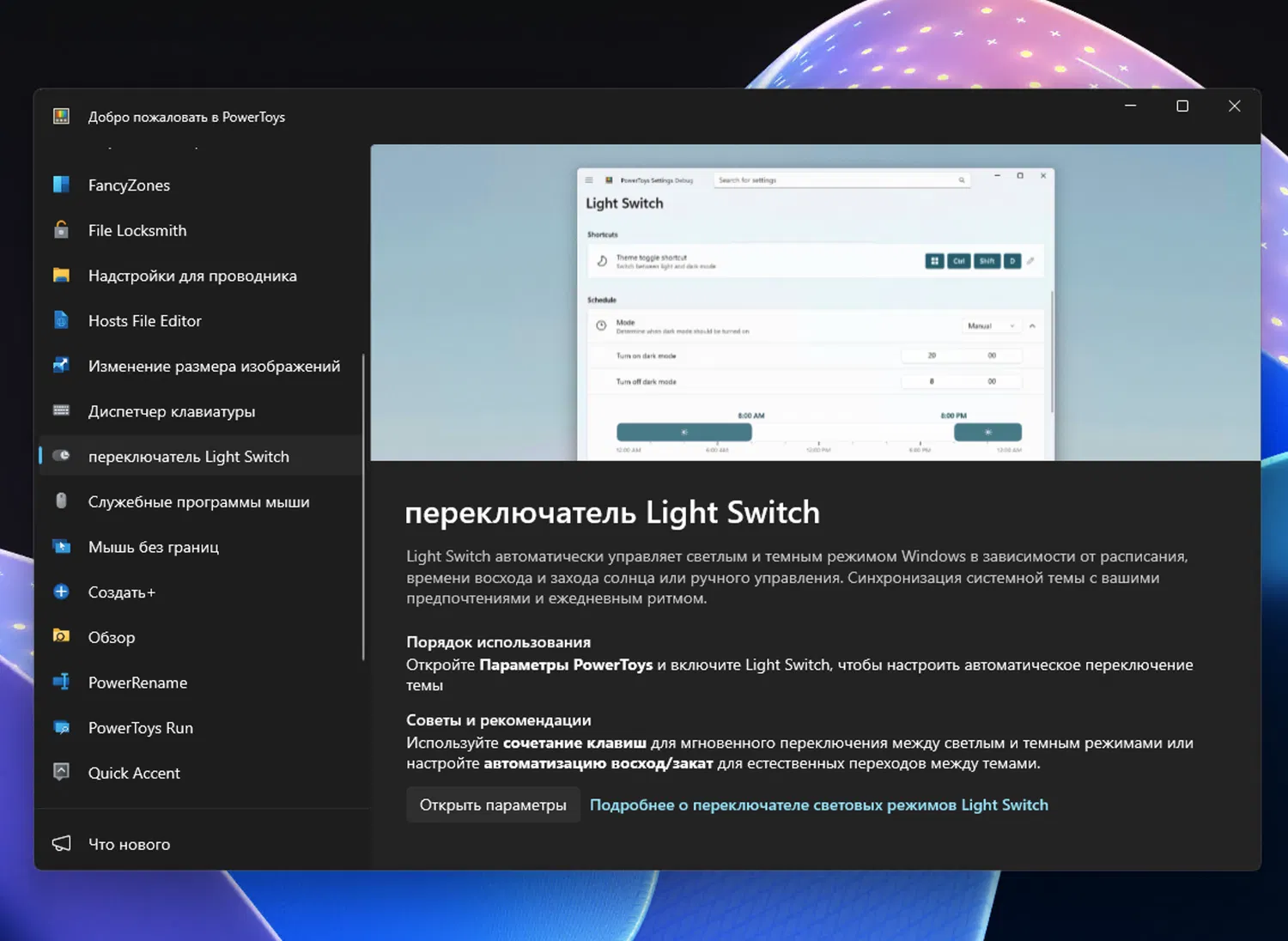Screen dimensions: 1288x941
Task: Click the Light Switch settings preview image
Action: click(816, 302)
